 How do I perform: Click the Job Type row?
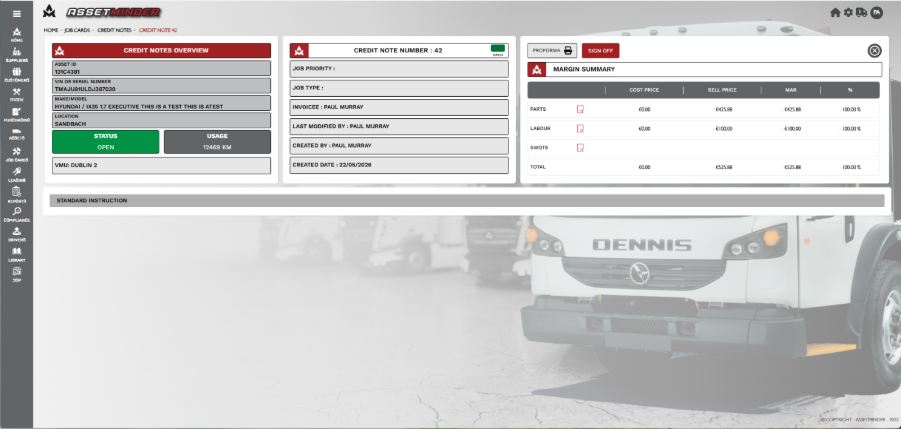click(x=399, y=88)
